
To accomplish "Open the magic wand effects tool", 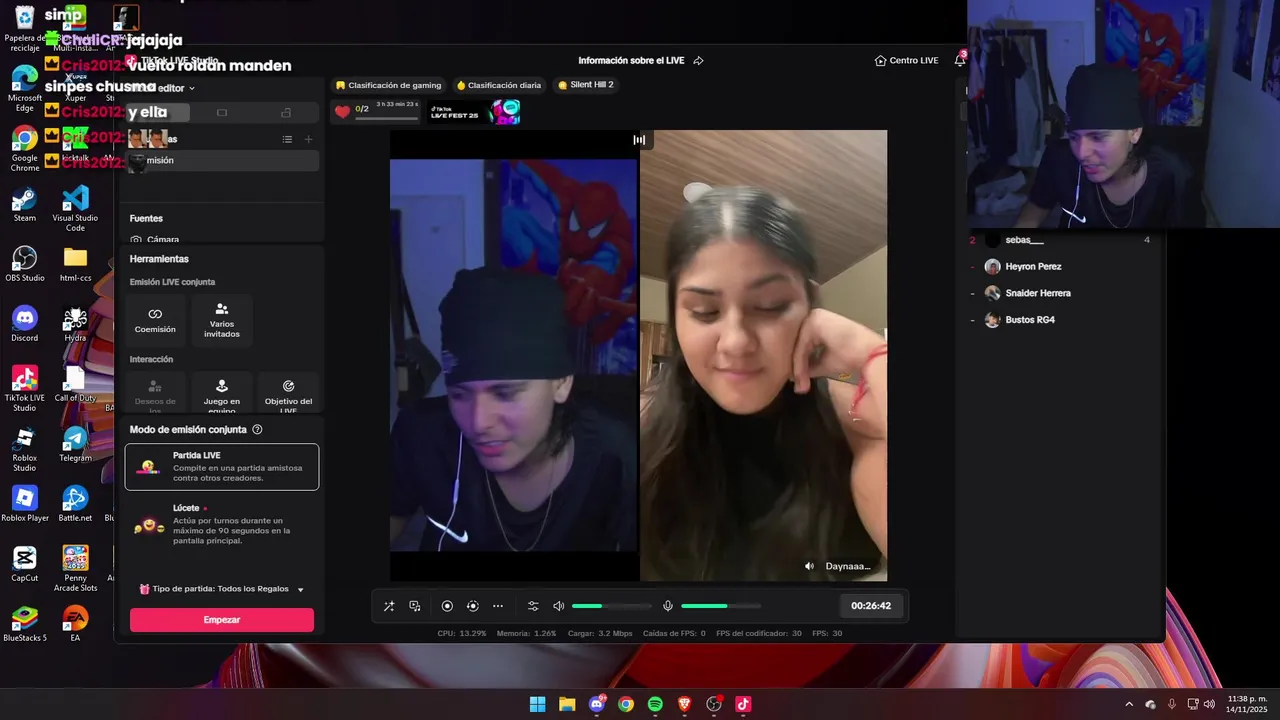I will [389, 606].
